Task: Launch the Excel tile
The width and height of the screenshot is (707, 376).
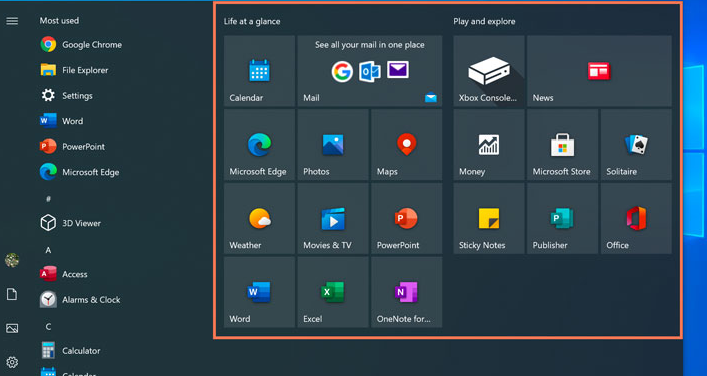Action: point(333,292)
